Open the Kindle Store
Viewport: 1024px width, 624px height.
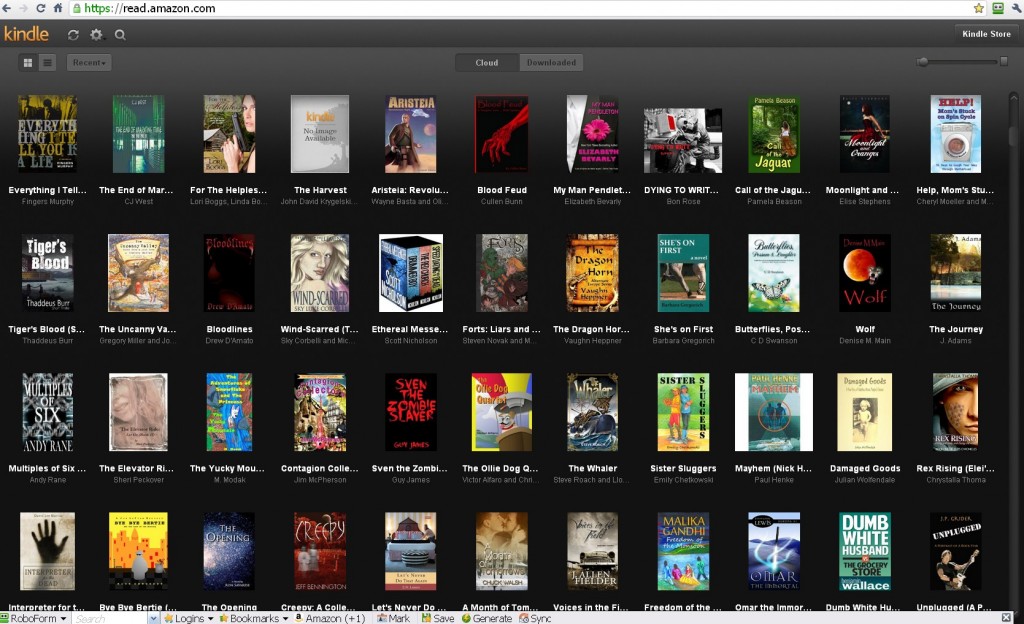pos(986,34)
